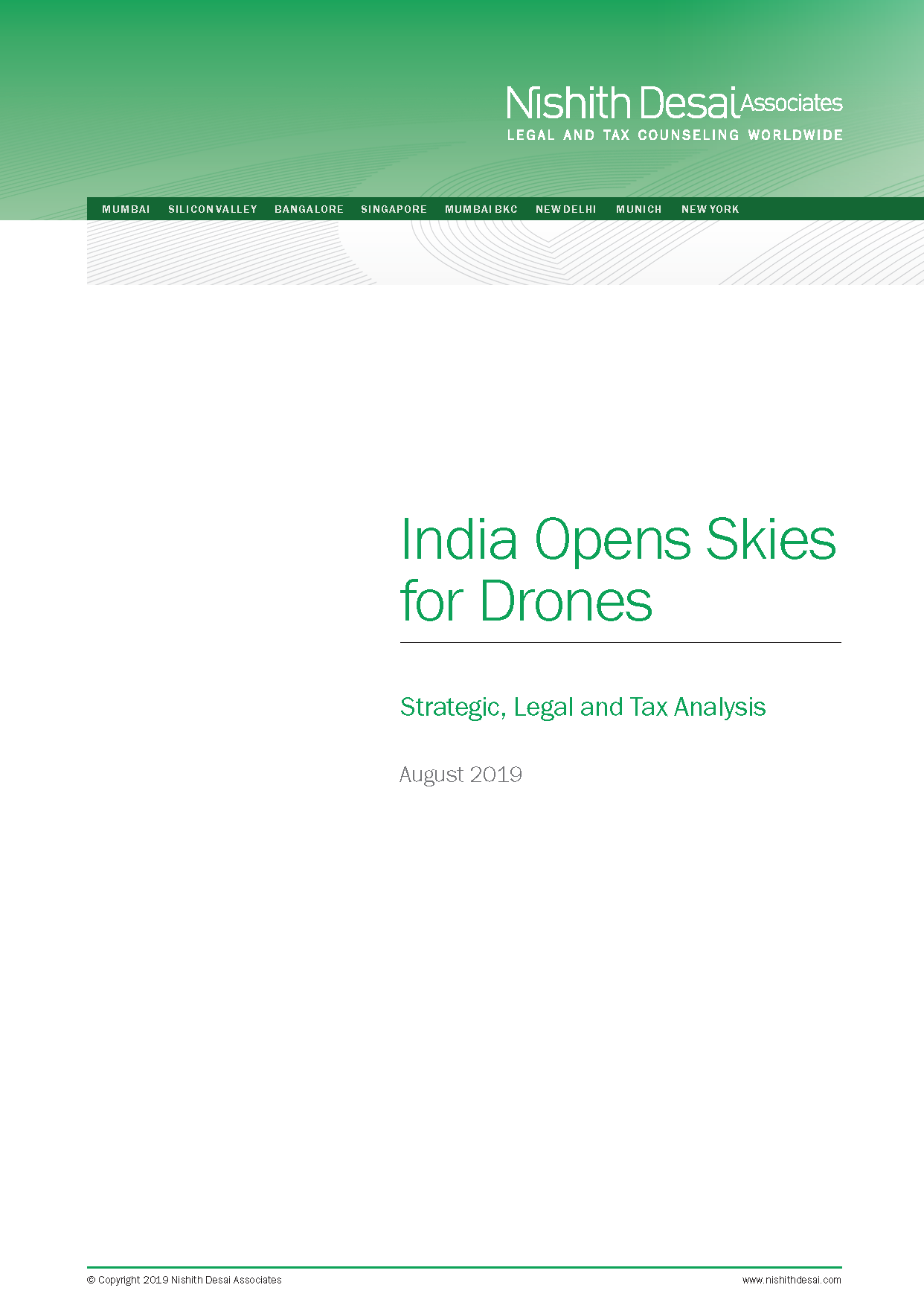Click the copyright notice in the footer
This screenshot has width=924, height=1311.
pos(185,1280)
